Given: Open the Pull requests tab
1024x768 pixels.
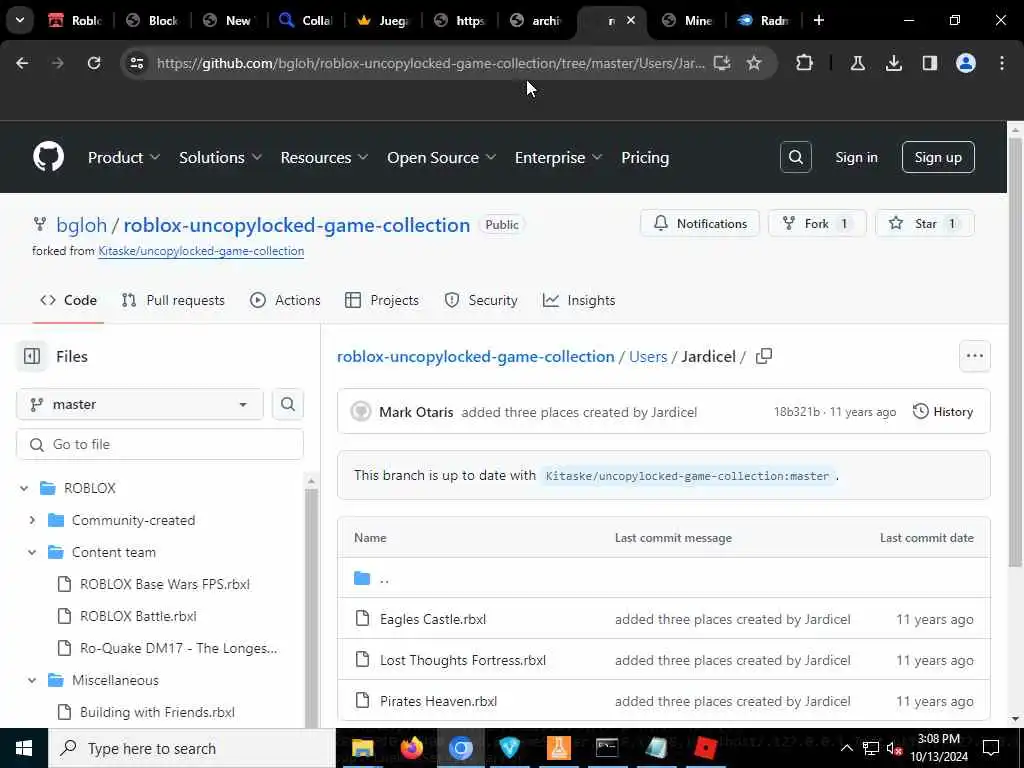Looking at the screenshot, I should (x=173, y=300).
